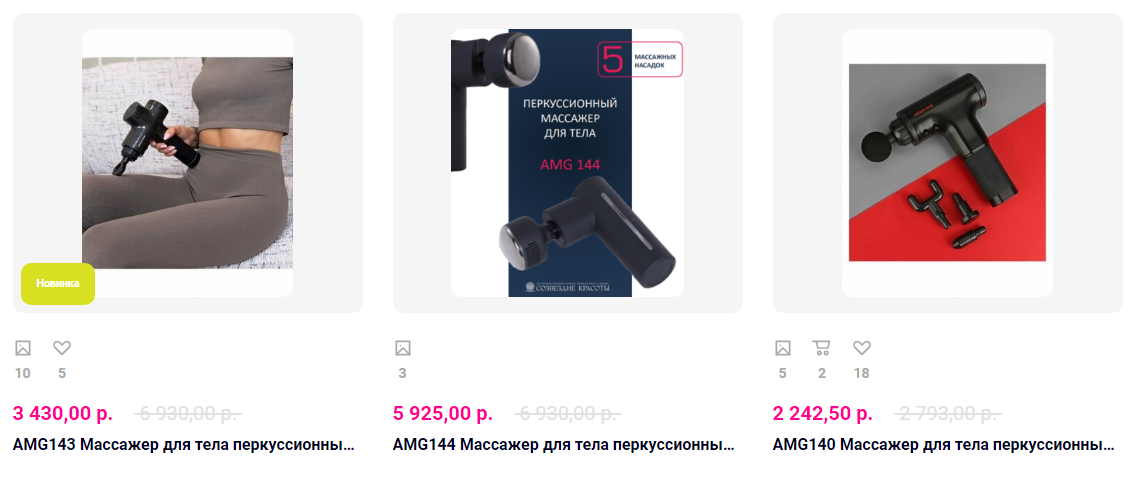Click the photo count icon under AMG143
This screenshot has width=1137, height=479.
22,348
